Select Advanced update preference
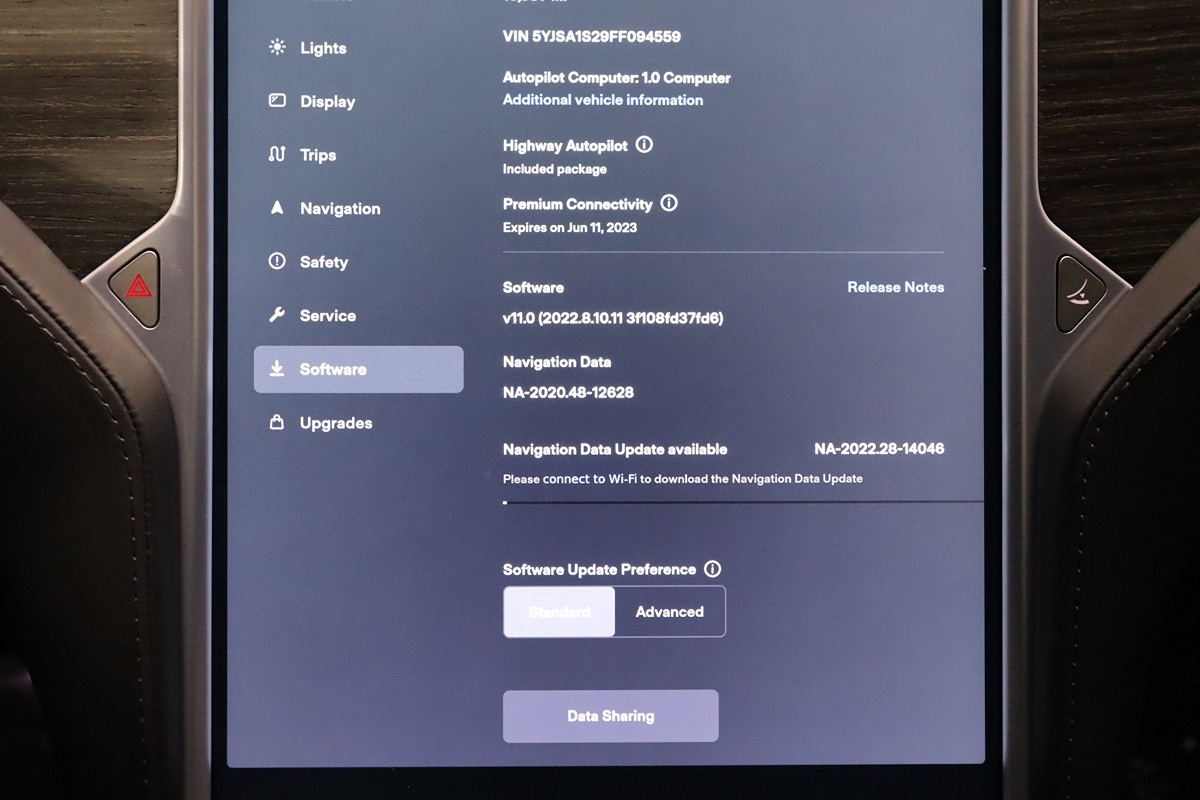Screen dimensions: 1200x800 (670, 612)
